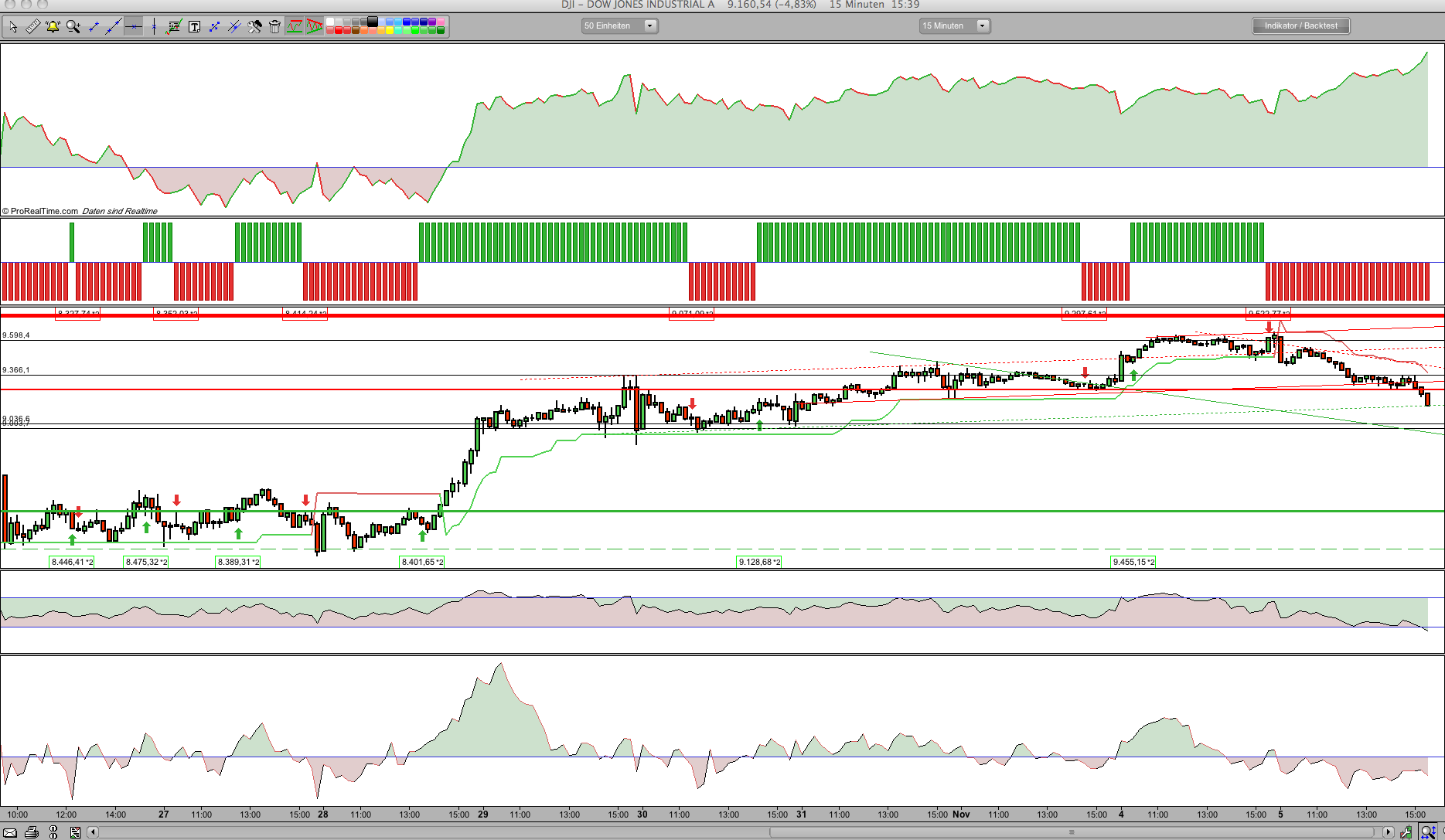
Task: Click the envelope mail icon in bottom bar
Action: pos(11,832)
